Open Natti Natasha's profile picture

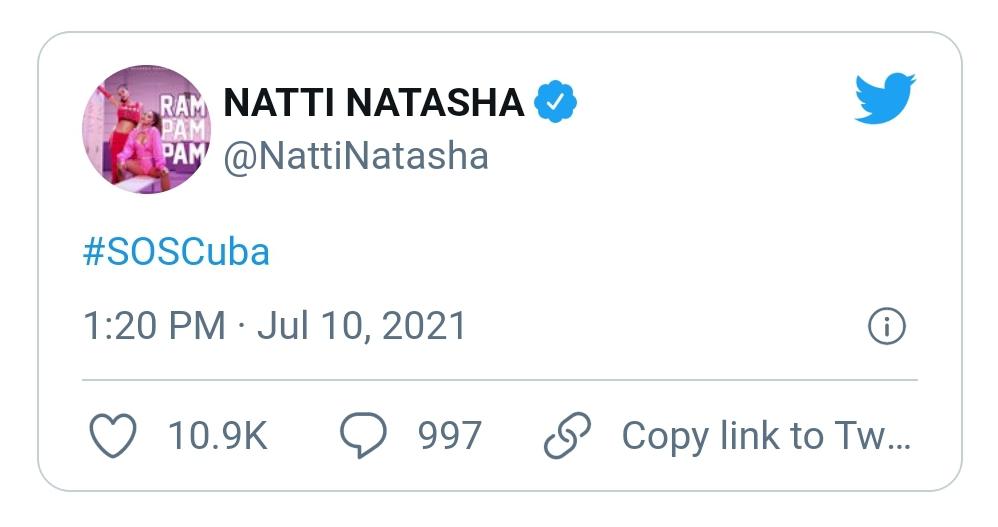pyautogui.click(x=146, y=130)
